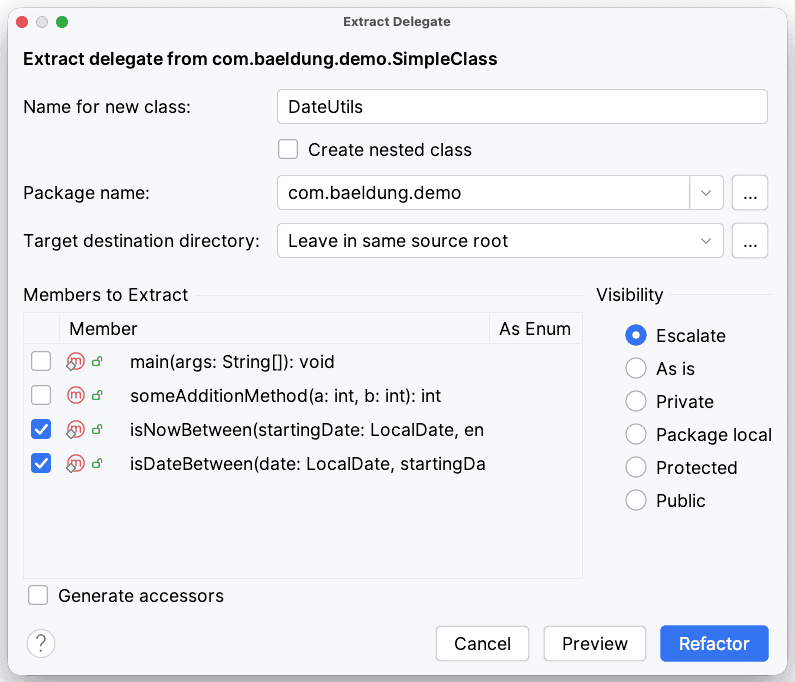The width and height of the screenshot is (795, 682).
Task: Open package browser ellipsis button
Action: point(750,193)
